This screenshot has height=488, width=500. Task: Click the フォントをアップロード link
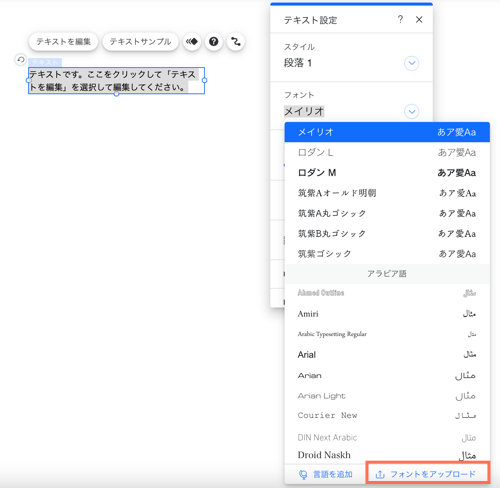pyautogui.click(x=433, y=474)
